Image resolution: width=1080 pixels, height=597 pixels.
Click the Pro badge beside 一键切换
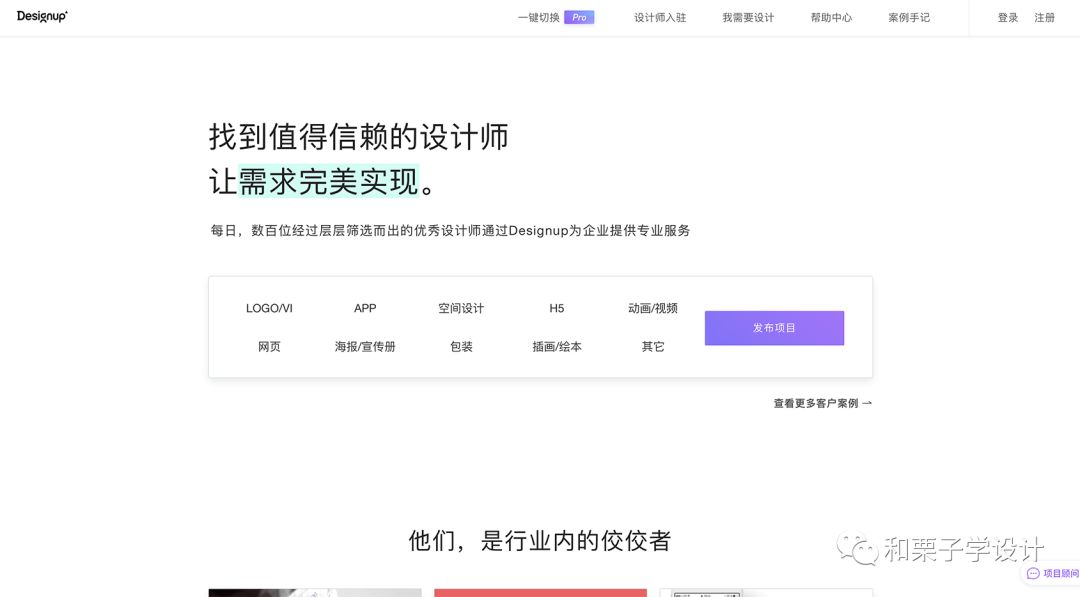click(x=580, y=17)
